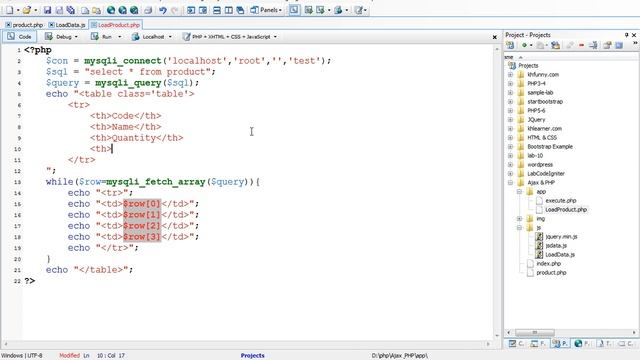Click the second browser preview globe icon
This screenshot has height=360, width=640.
122,10
